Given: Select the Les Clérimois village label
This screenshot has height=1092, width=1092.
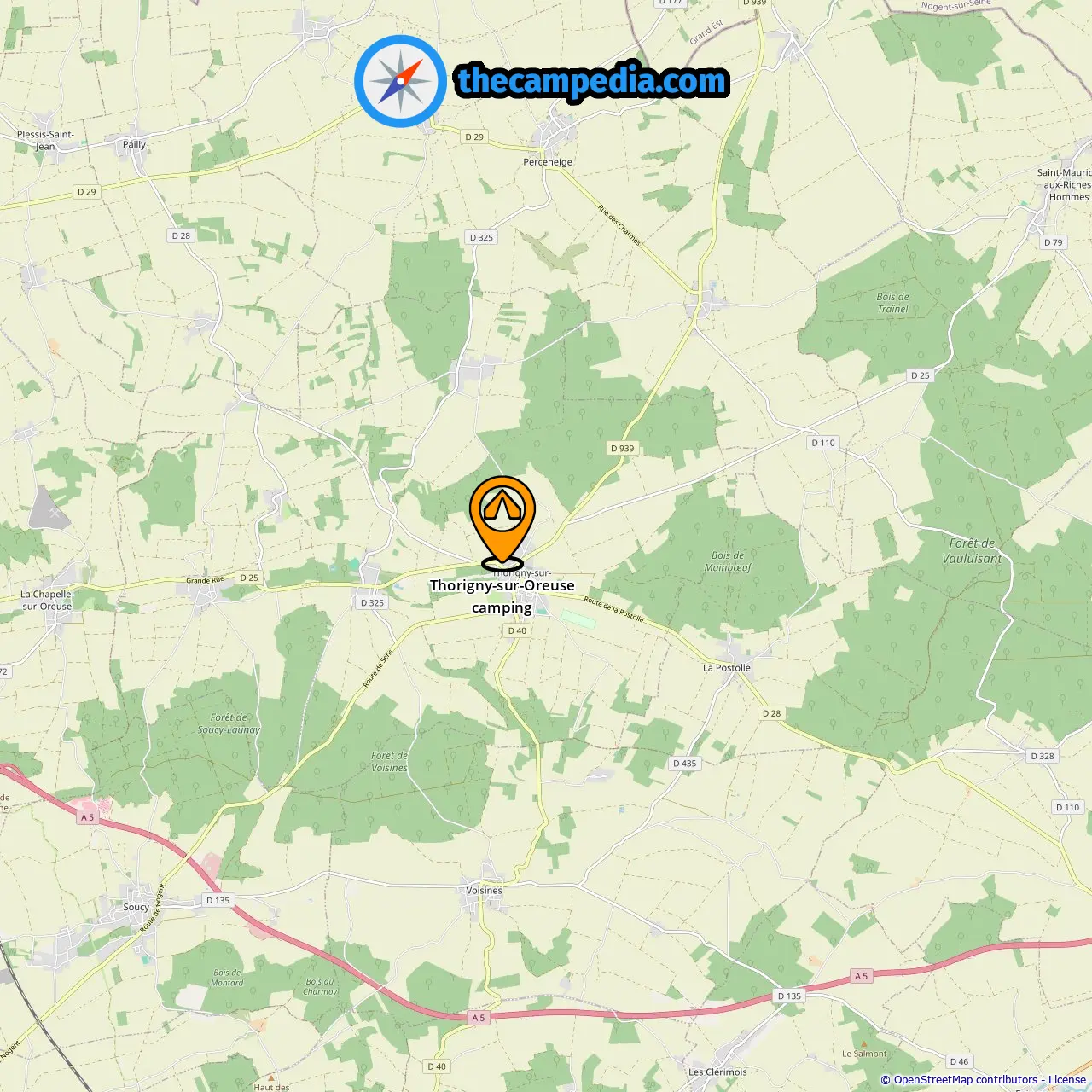Looking at the screenshot, I should click(717, 1072).
